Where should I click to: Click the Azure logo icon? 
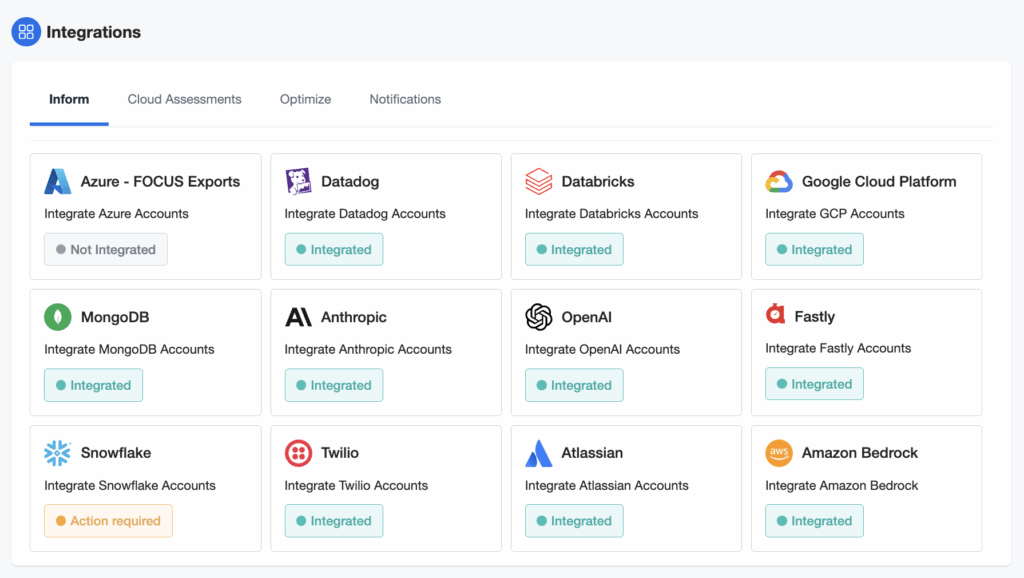(58, 181)
